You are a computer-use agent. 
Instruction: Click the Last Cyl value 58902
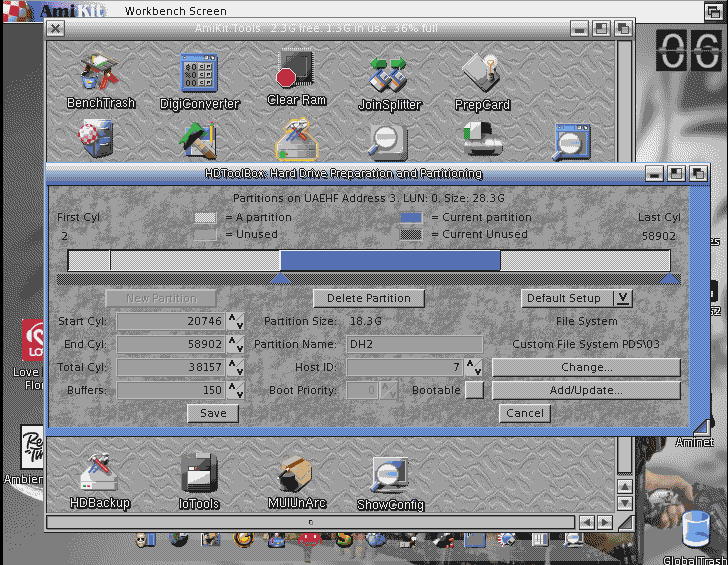click(658, 236)
